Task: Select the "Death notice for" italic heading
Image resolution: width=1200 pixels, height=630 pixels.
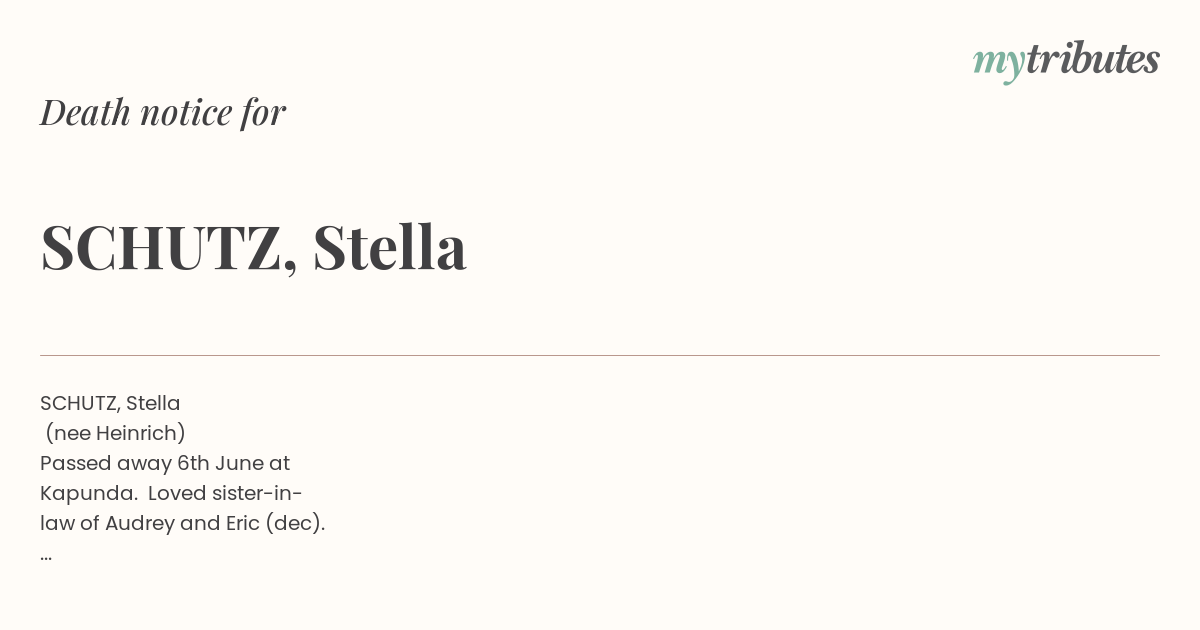Action: pyautogui.click(x=163, y=112)
